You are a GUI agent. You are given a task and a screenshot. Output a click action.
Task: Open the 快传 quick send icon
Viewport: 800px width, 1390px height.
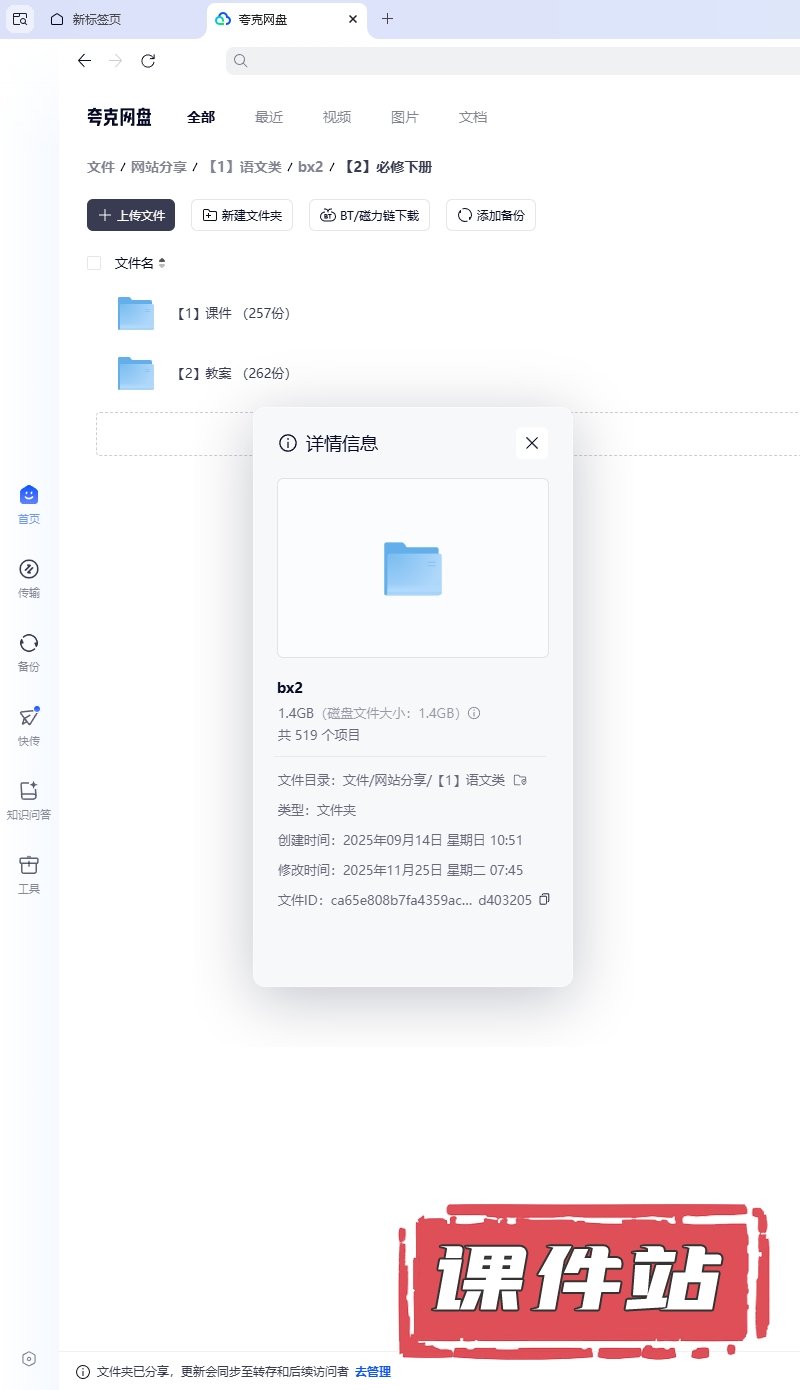click(29, 718)
